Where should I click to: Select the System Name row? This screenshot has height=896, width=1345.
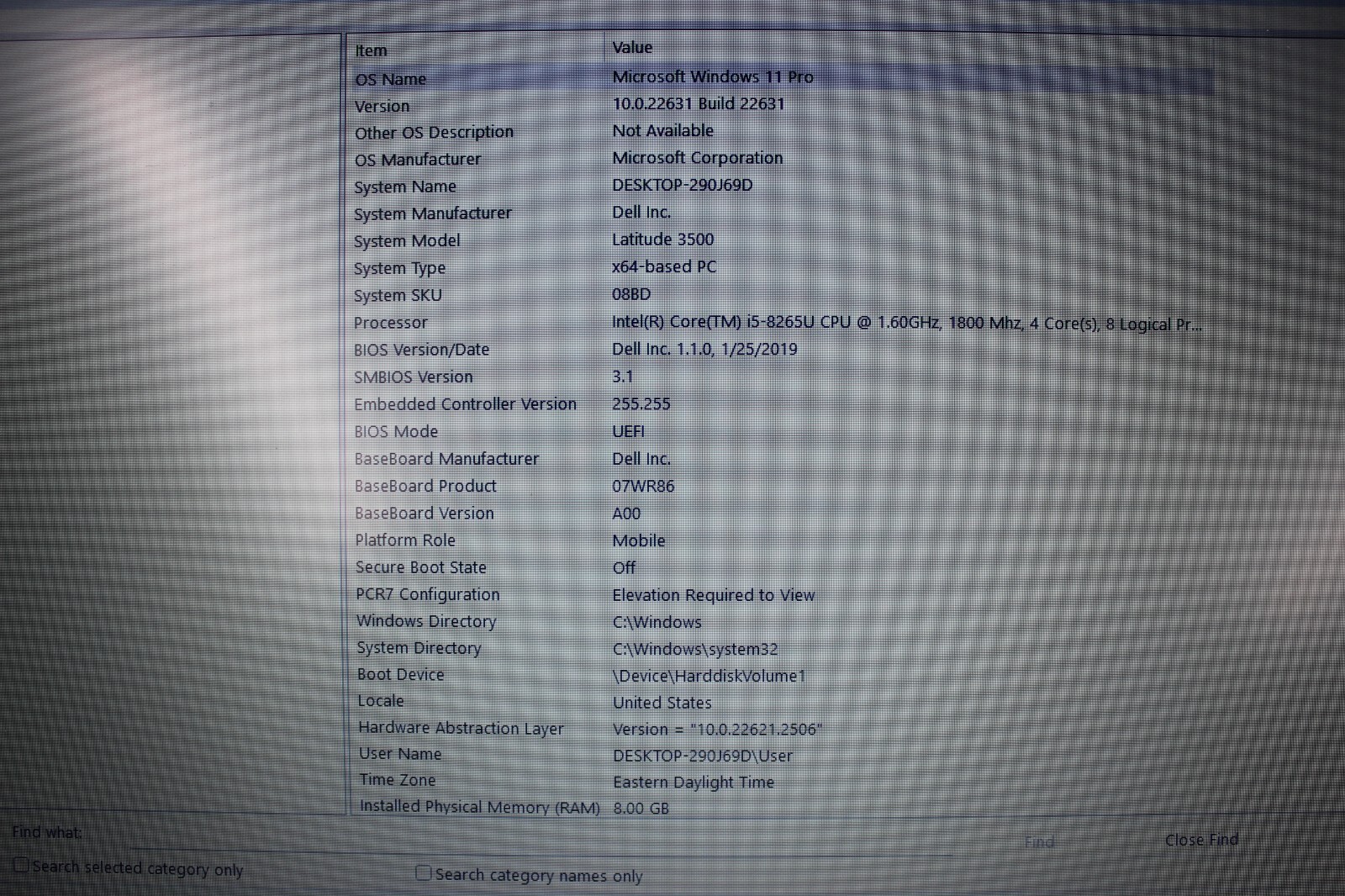(x=405, y=187)
